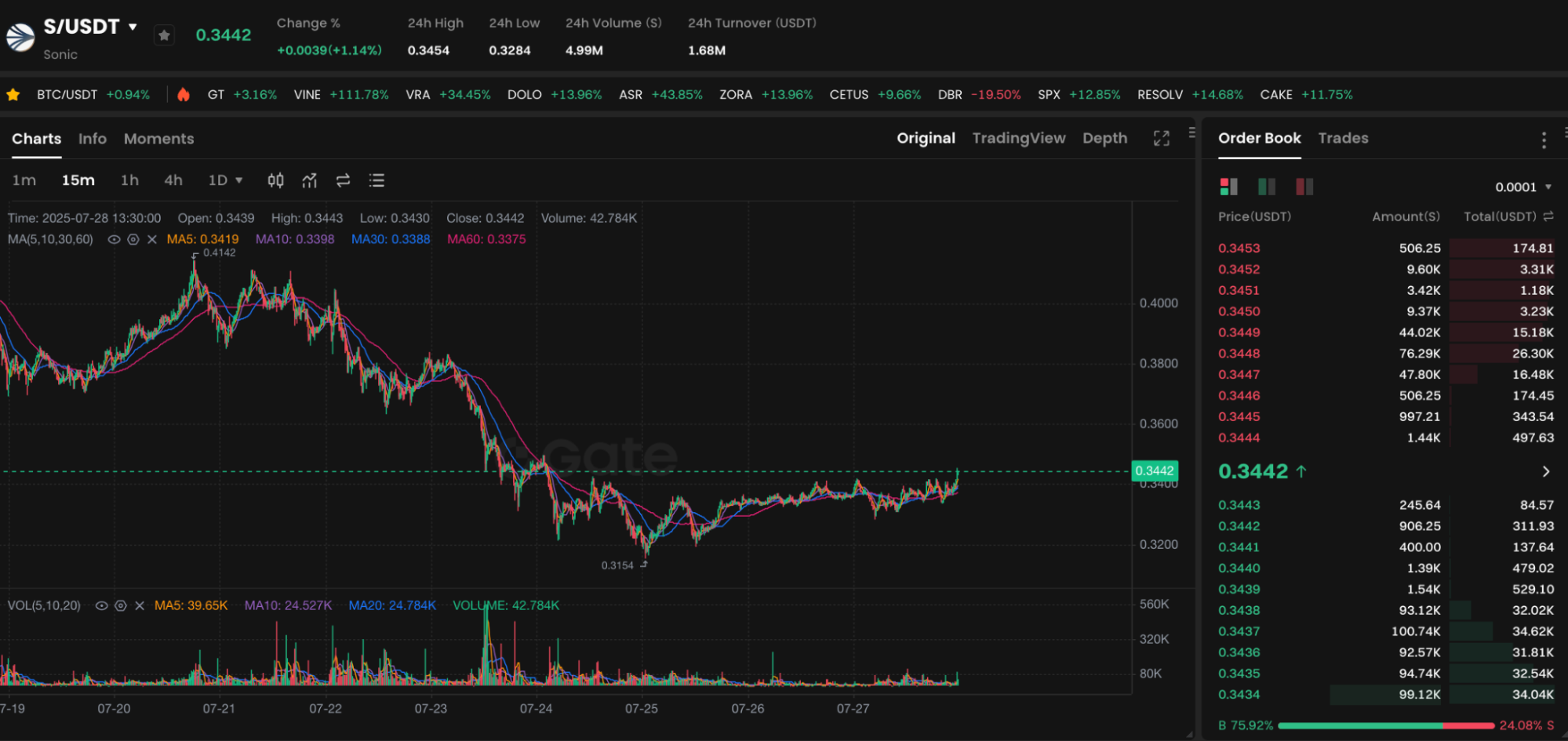This screenshot has width=1568, height=741.
Task: Remove the MA indicator
Action: (152, 240)
